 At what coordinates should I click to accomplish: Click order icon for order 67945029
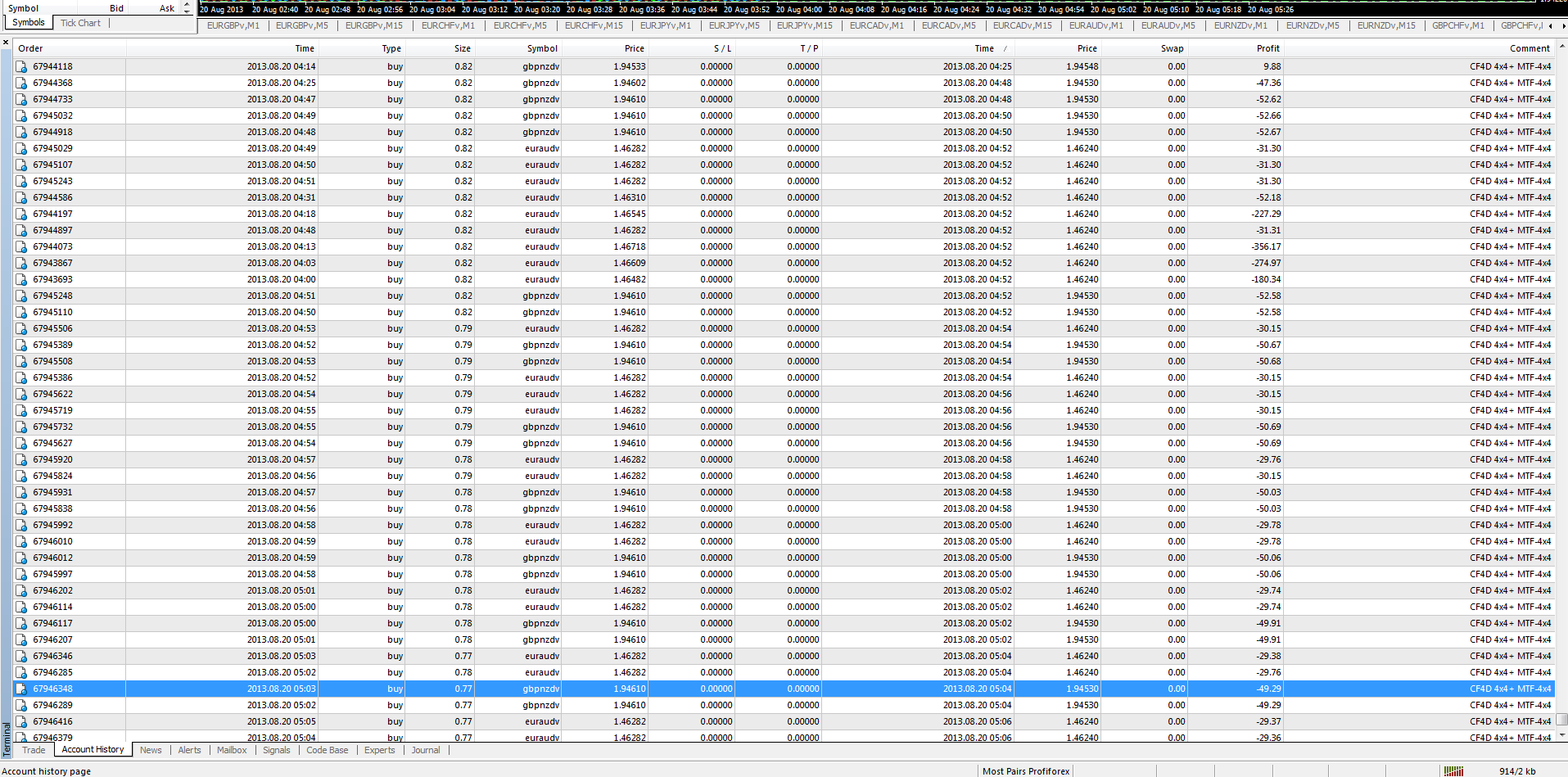pos(21,148)
